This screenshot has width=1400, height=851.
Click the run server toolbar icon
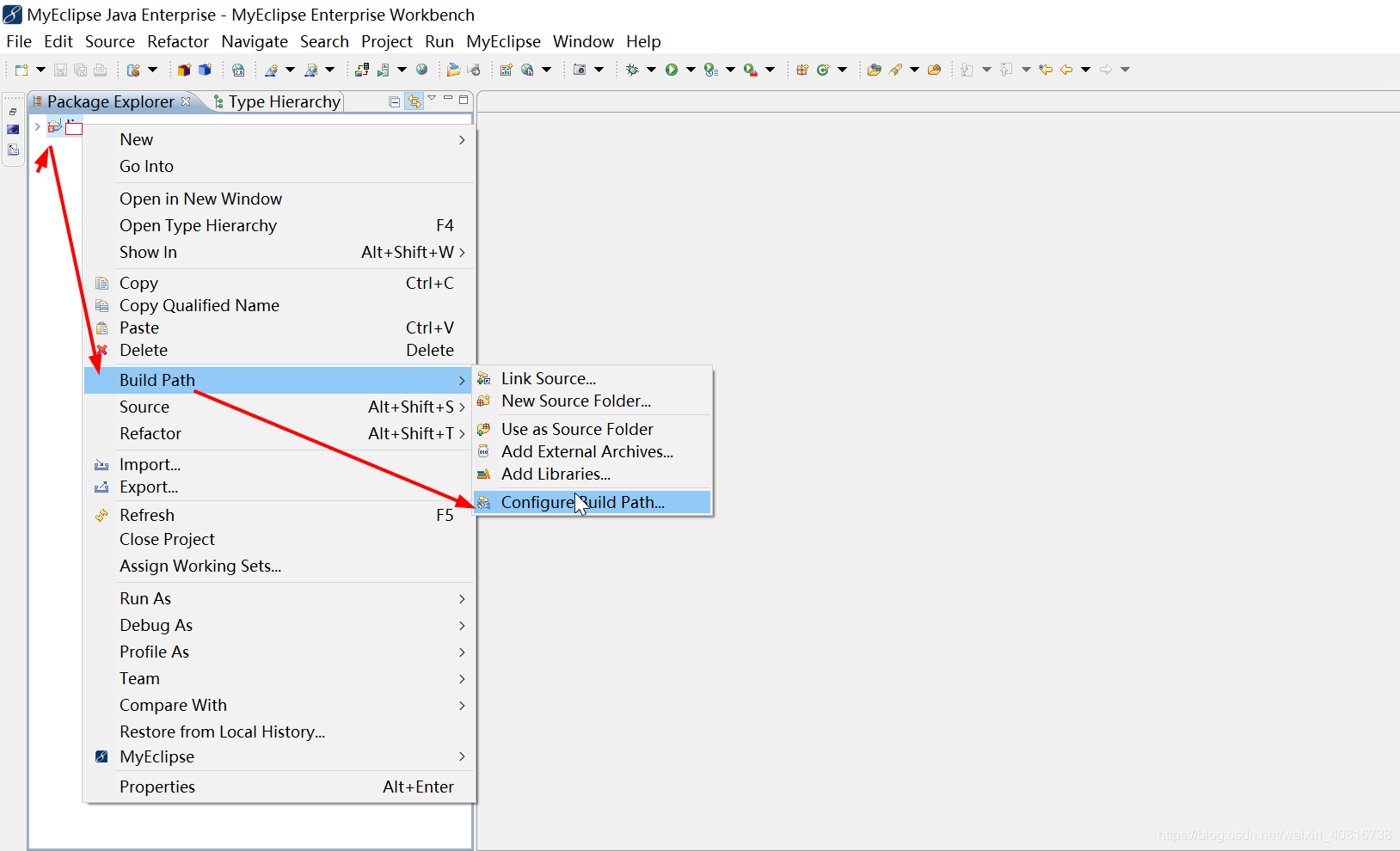(383, 70)
